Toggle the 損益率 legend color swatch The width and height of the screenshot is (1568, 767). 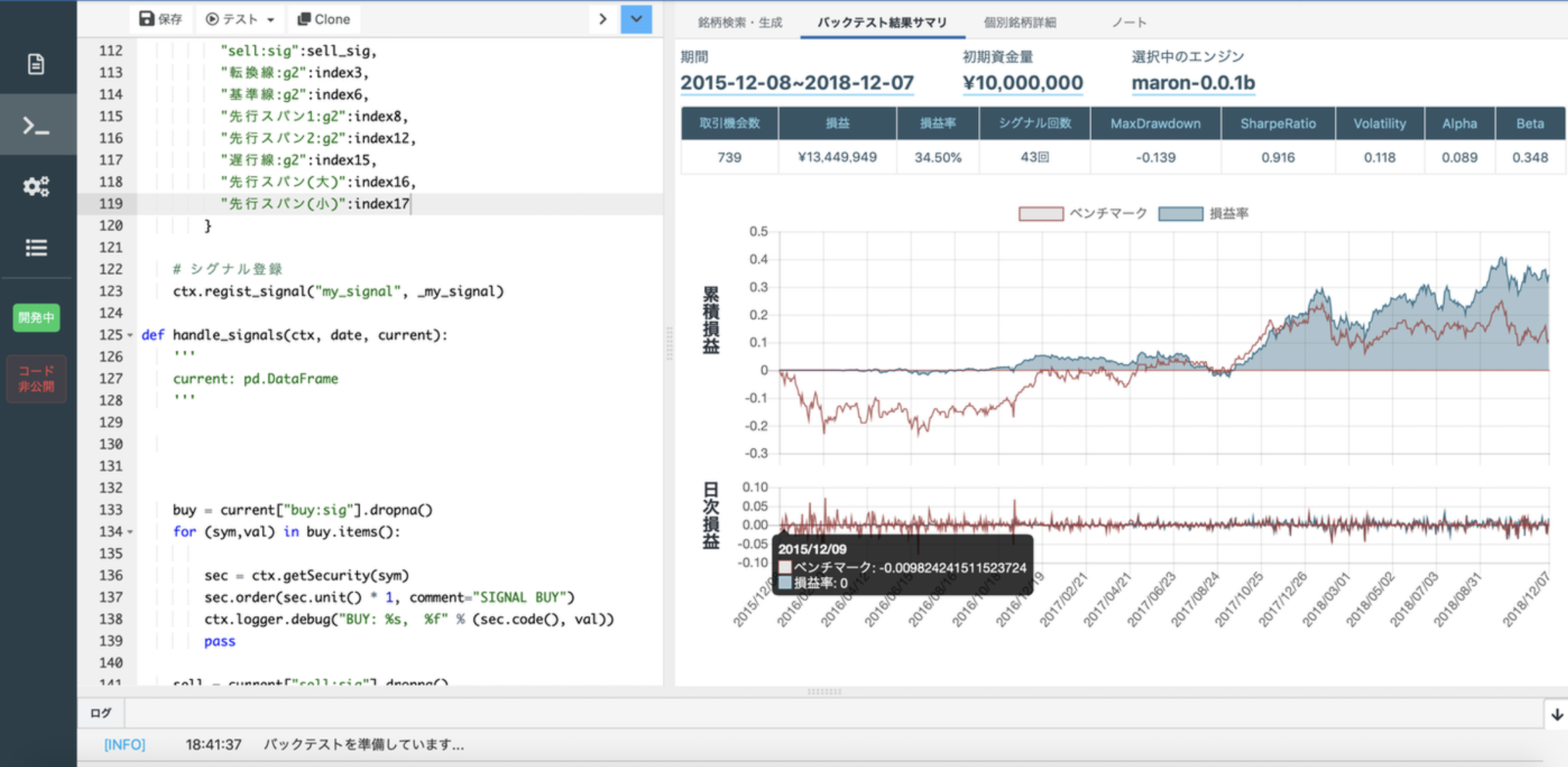(1180, 213)
